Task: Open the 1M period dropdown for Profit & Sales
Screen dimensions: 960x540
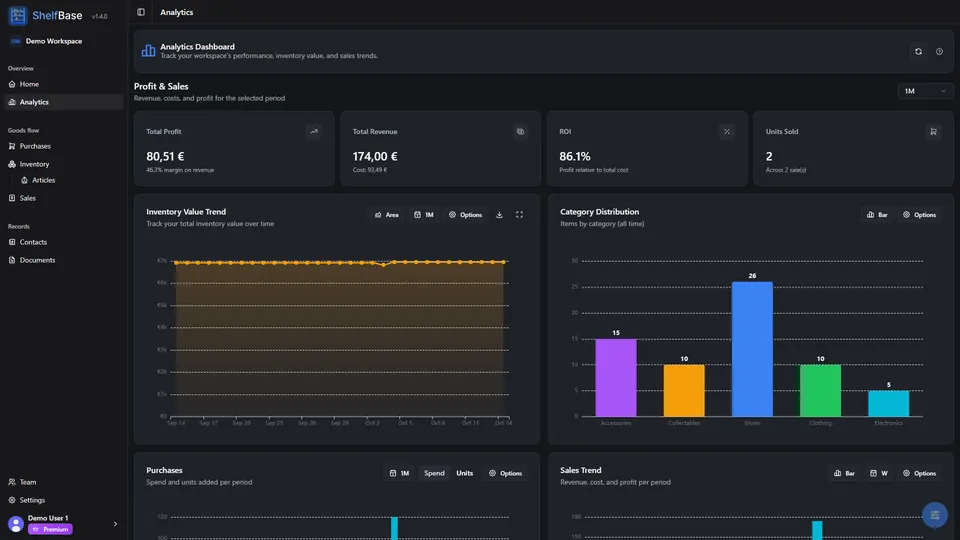Action: (925, 91)
